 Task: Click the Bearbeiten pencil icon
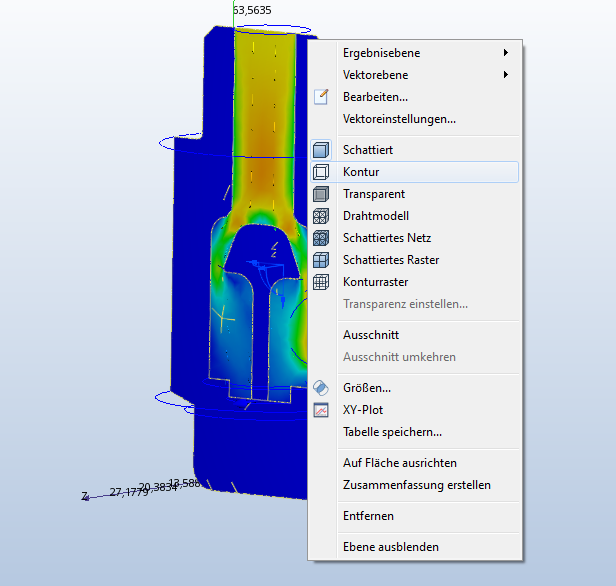(x=321, y=97)
